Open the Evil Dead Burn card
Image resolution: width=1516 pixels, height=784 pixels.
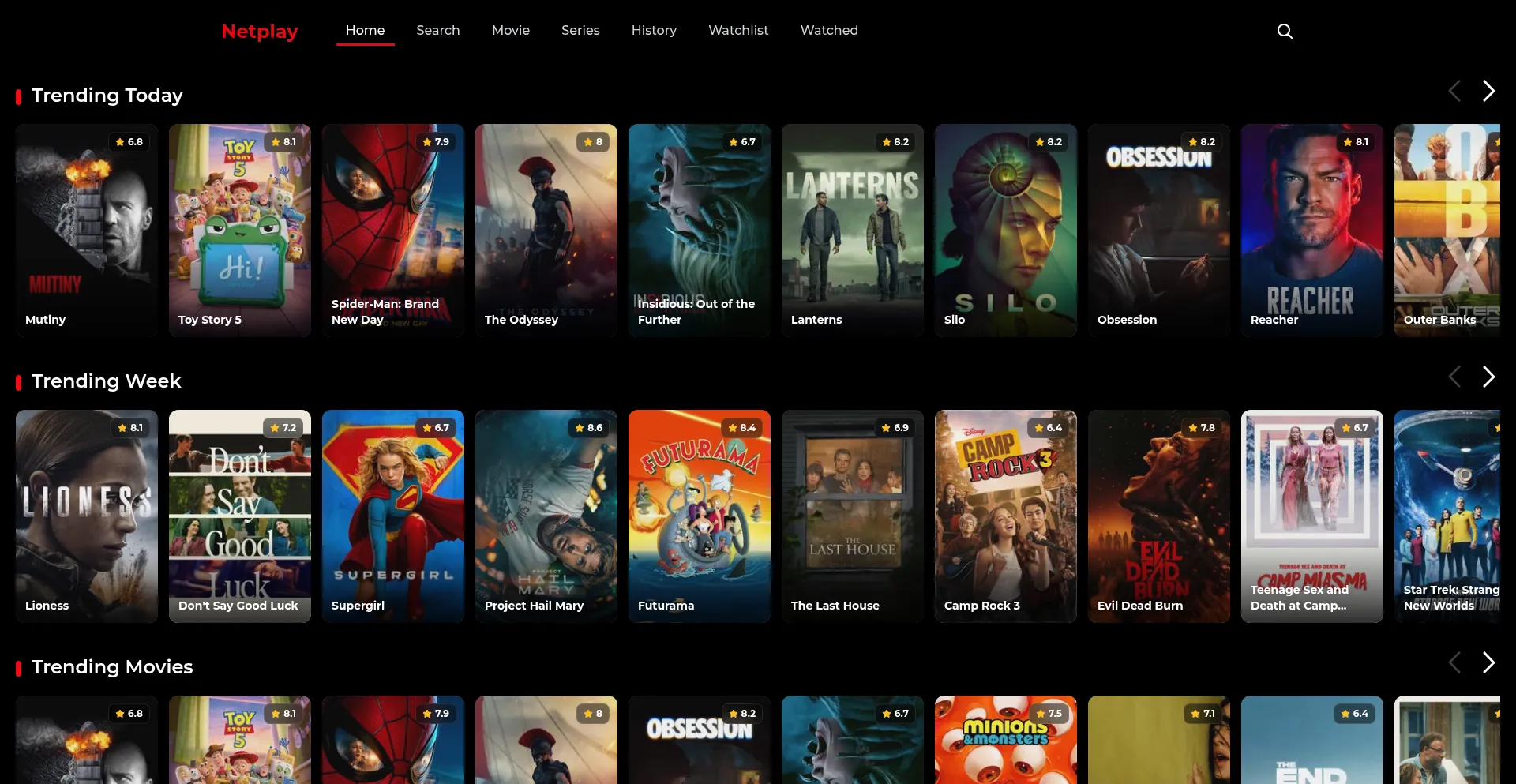click(1159, 516)
